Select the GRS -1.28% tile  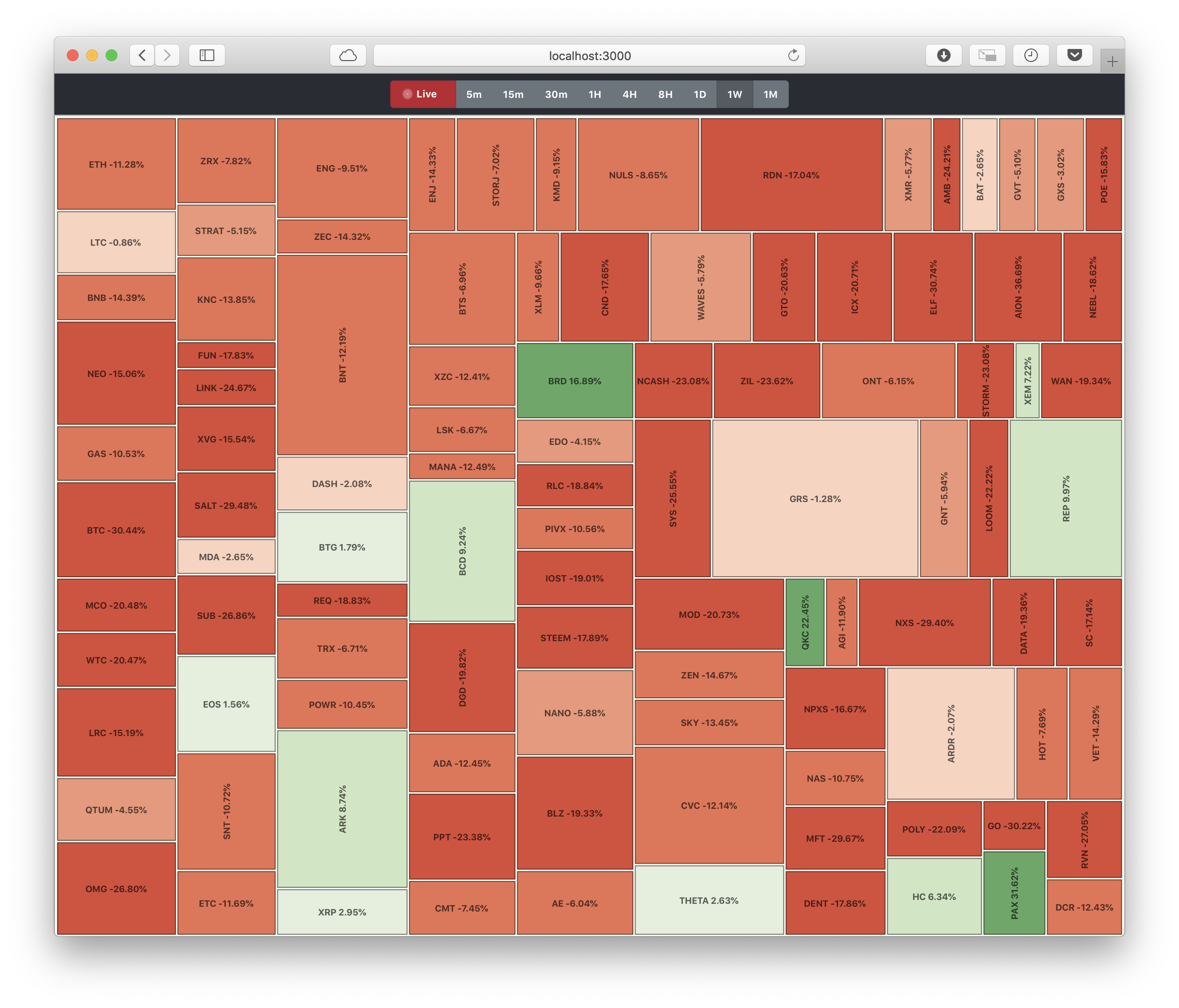[x=815, y=498]
